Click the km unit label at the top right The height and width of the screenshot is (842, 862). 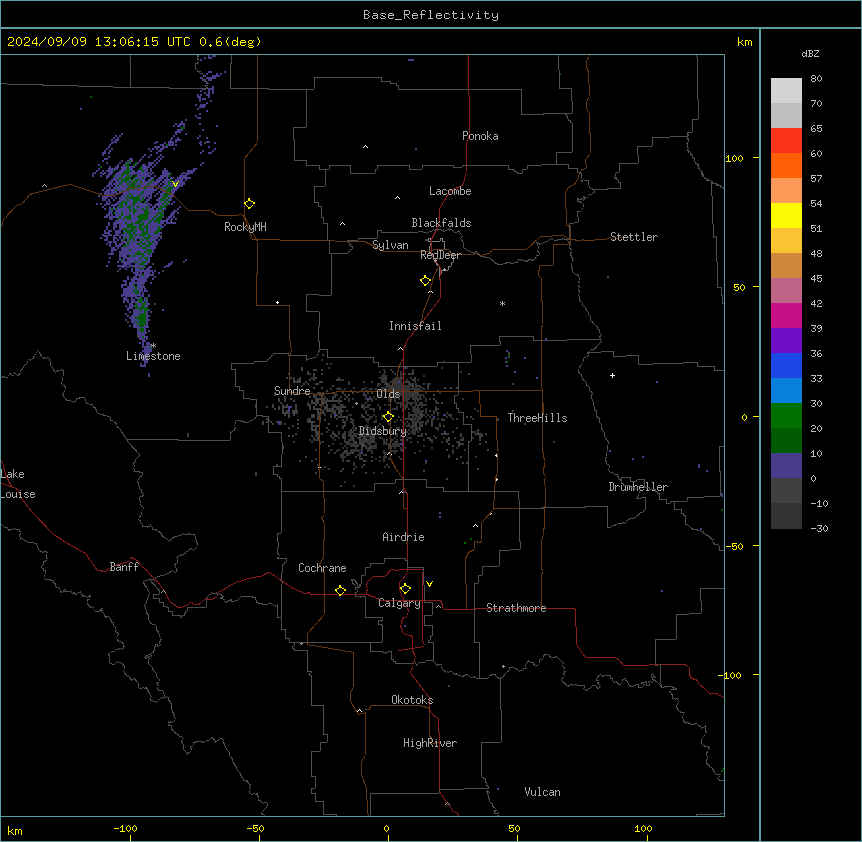(744, 42)
